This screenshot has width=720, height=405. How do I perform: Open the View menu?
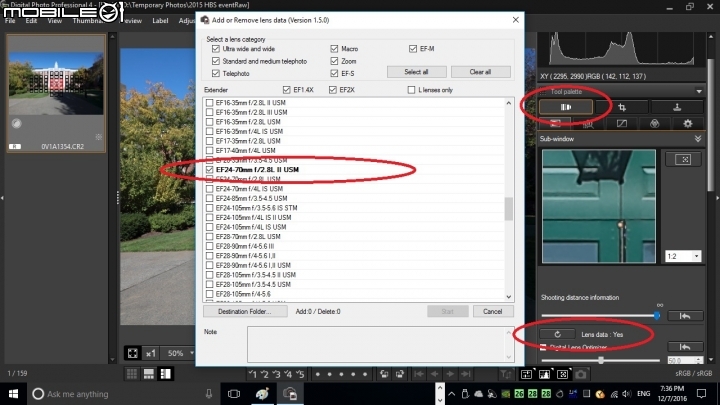coord(55,21)
